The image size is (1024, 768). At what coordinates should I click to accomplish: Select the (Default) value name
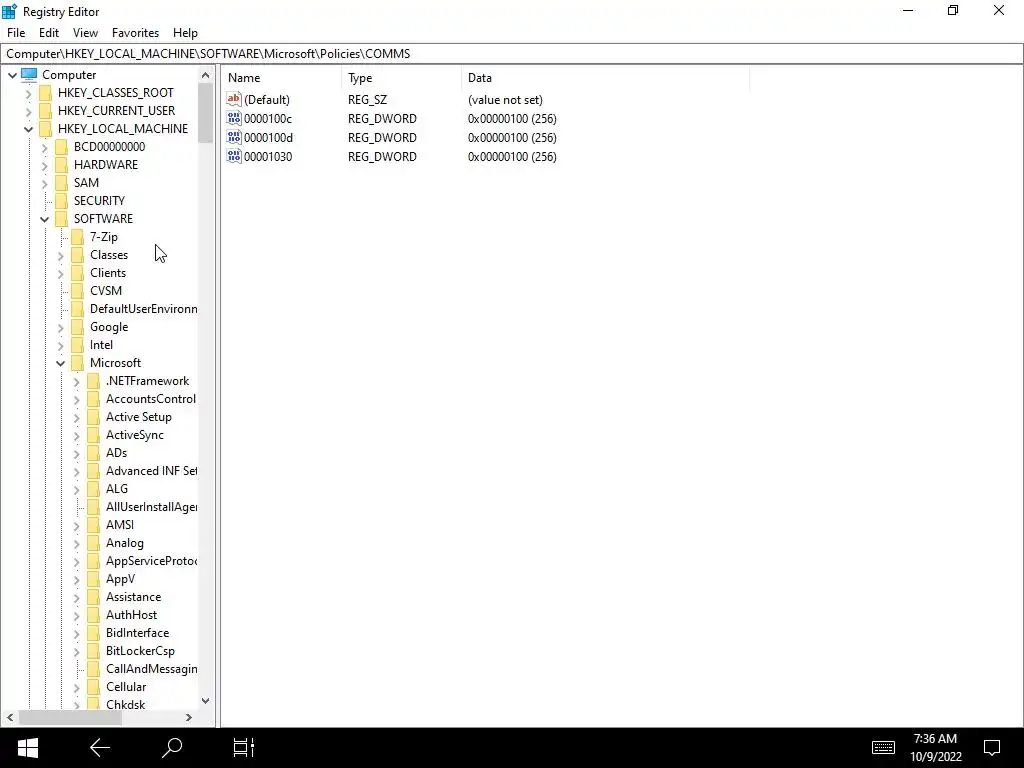[266, 100]
